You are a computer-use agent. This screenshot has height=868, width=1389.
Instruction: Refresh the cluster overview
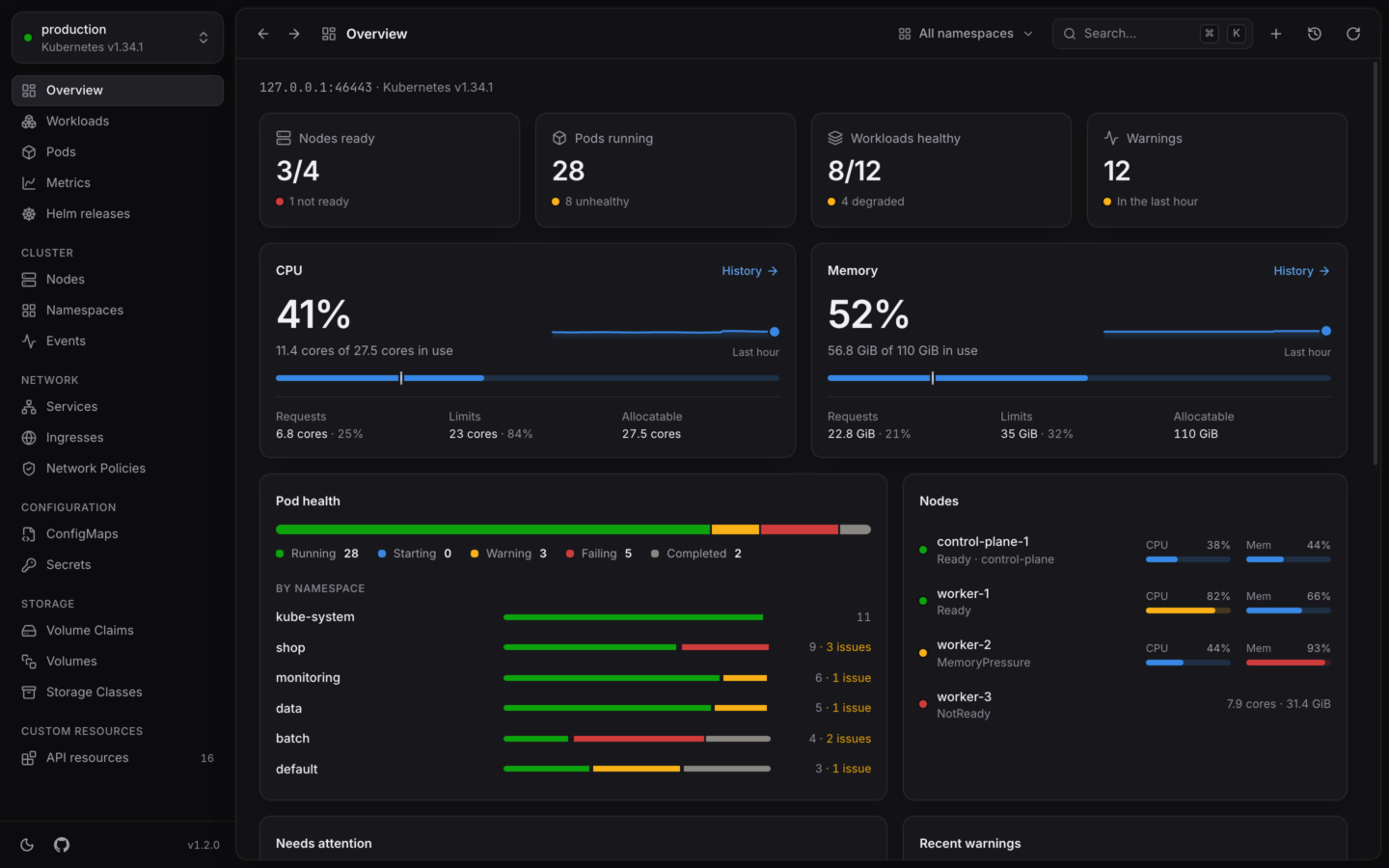pos(1353,34)
